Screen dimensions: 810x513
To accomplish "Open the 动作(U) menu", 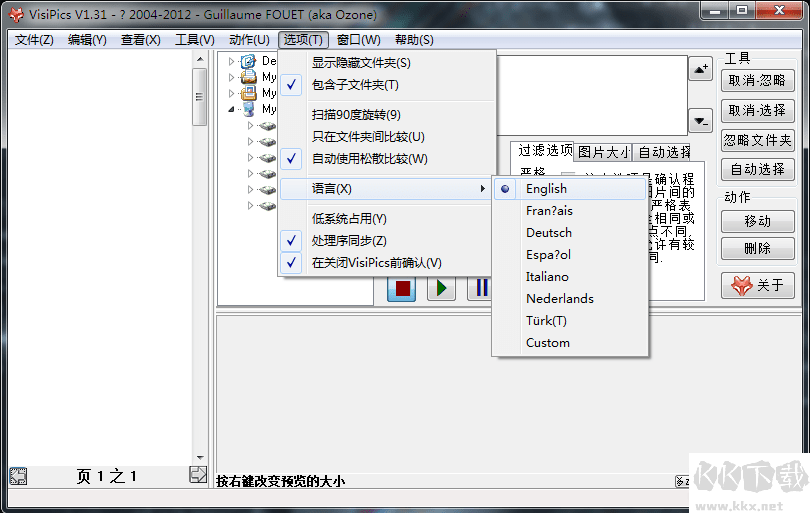I will pos(249,40).
